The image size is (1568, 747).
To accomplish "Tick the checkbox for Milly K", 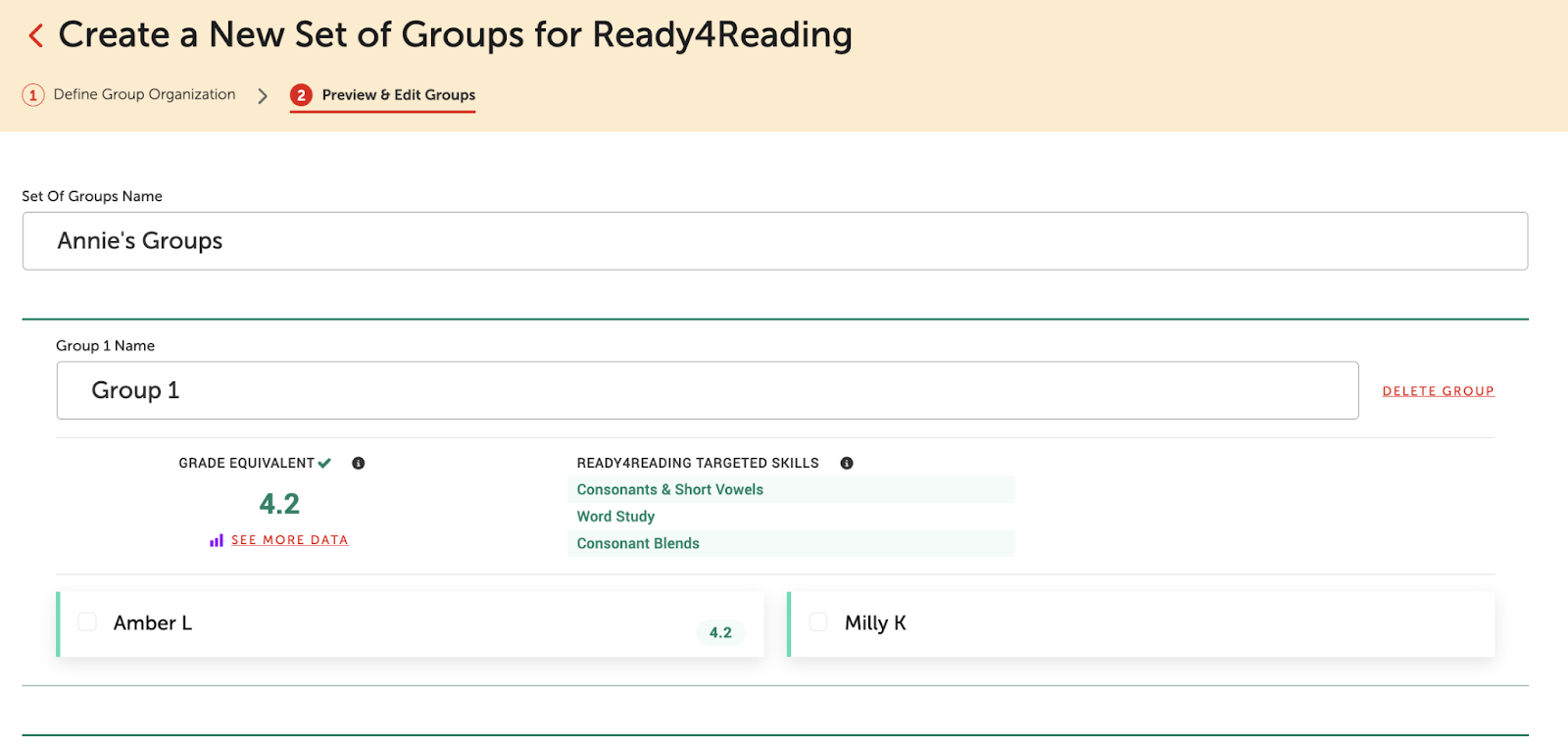I will 818,622.
